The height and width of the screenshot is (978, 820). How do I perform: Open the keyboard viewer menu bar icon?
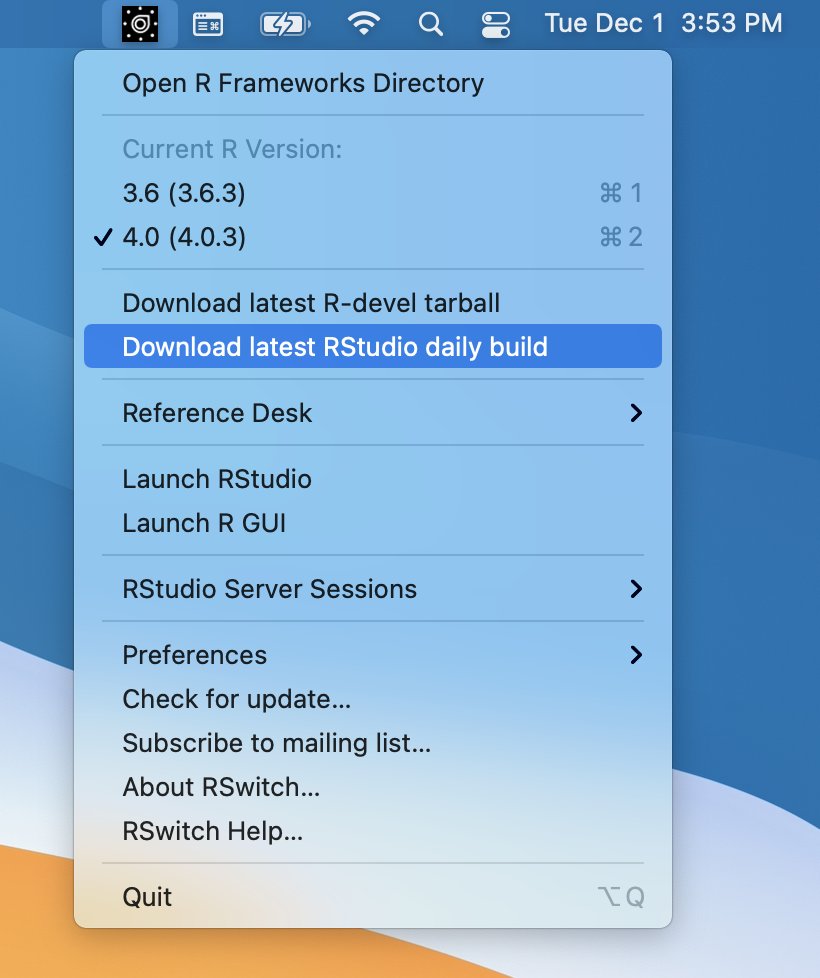coord(208,24)
